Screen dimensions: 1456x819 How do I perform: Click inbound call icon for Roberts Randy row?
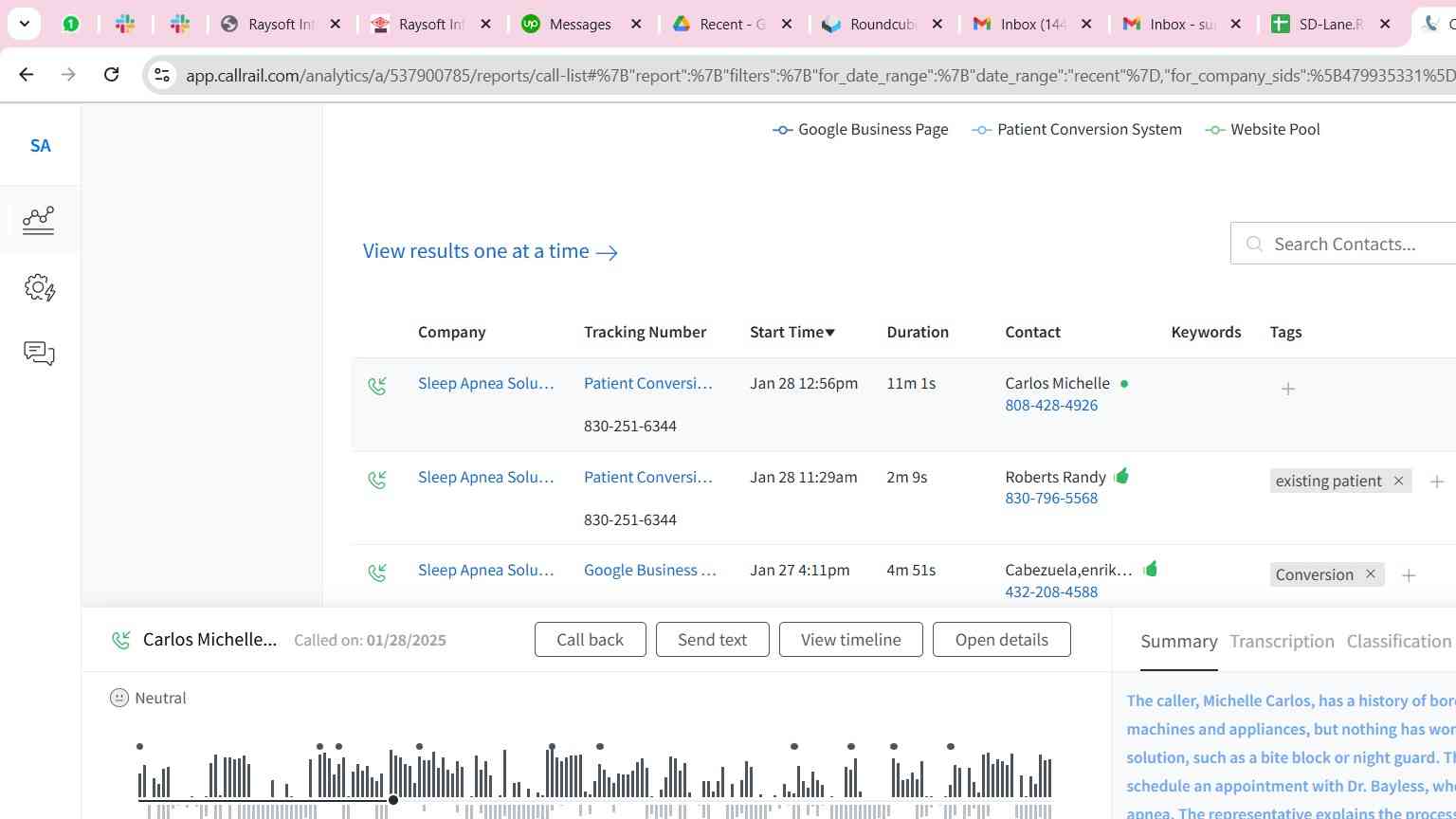(377, 480)
